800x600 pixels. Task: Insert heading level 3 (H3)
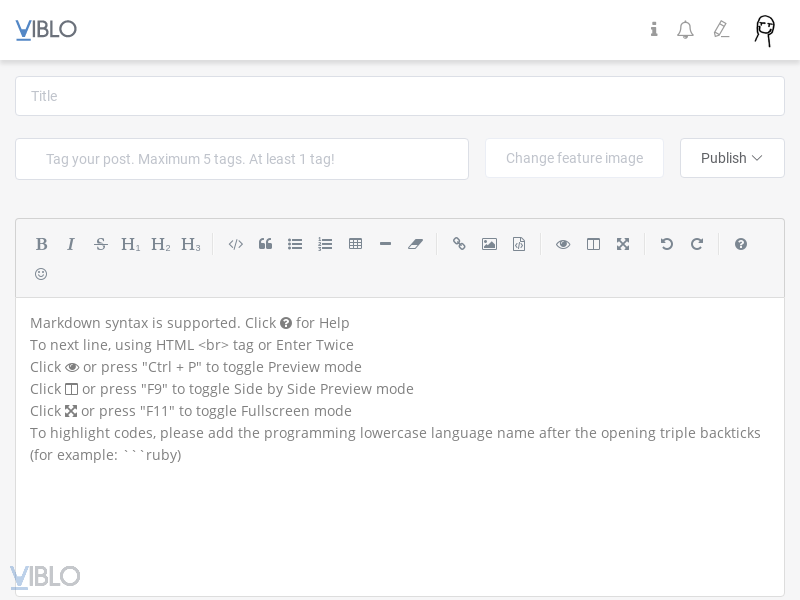[x=191, y=244]
